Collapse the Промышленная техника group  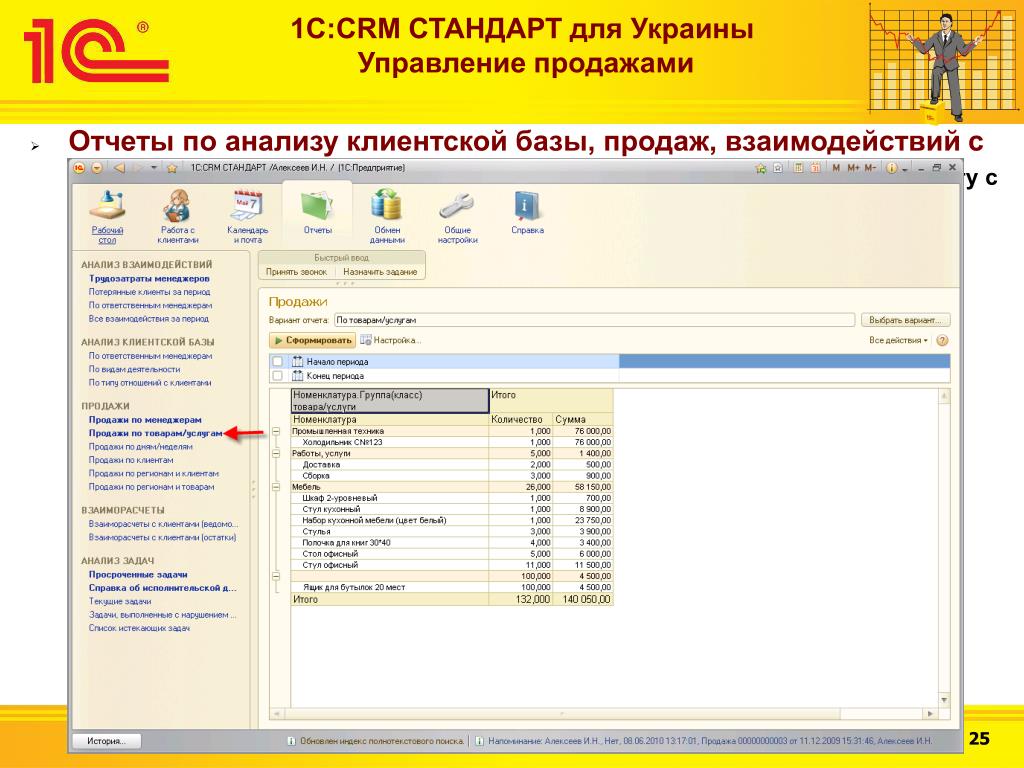pos(276,431)
